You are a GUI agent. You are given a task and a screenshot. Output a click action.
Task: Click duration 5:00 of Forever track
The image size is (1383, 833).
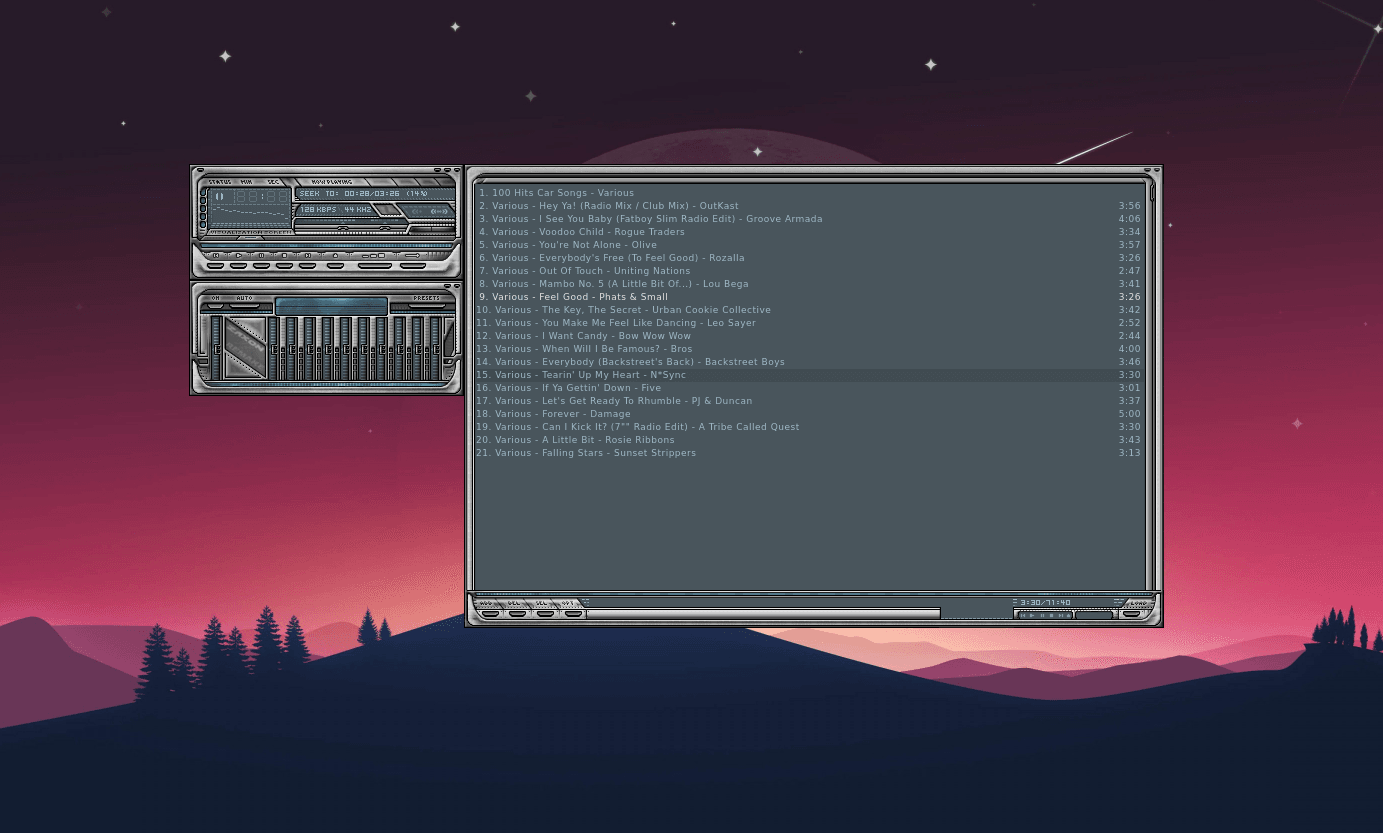1129,414
